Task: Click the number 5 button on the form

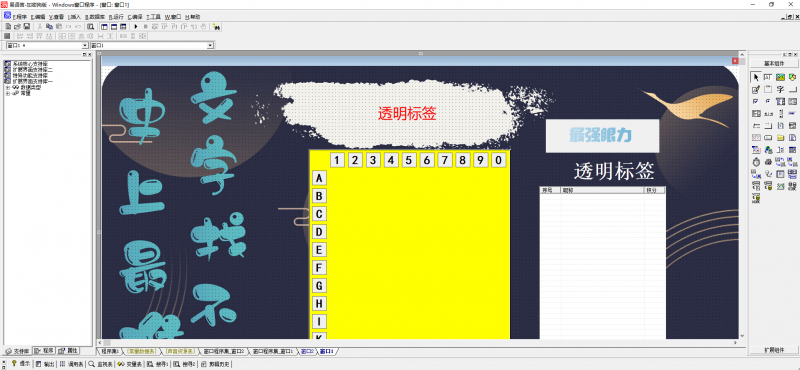Action: 409,160
